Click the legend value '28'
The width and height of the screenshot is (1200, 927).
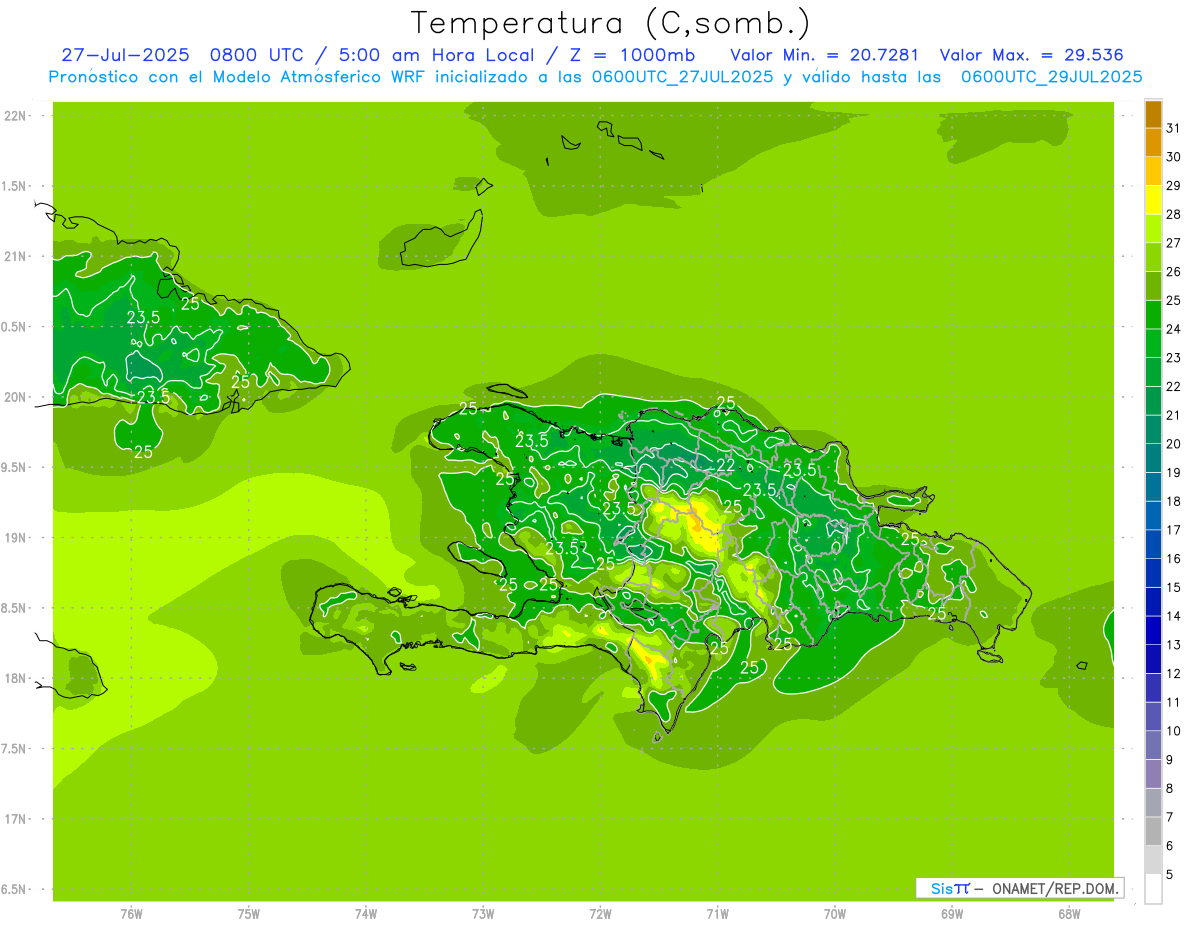coord(1173,214)
